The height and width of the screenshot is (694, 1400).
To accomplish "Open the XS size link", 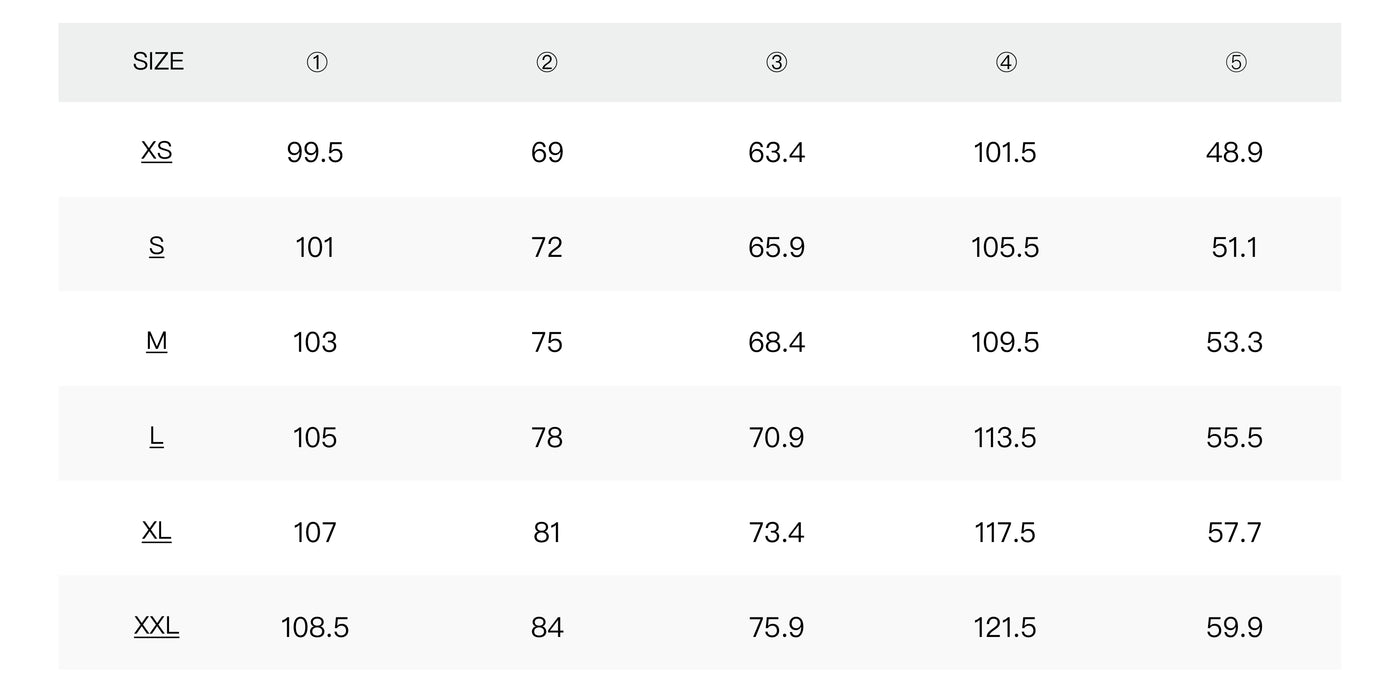I will tap(157, 152).
